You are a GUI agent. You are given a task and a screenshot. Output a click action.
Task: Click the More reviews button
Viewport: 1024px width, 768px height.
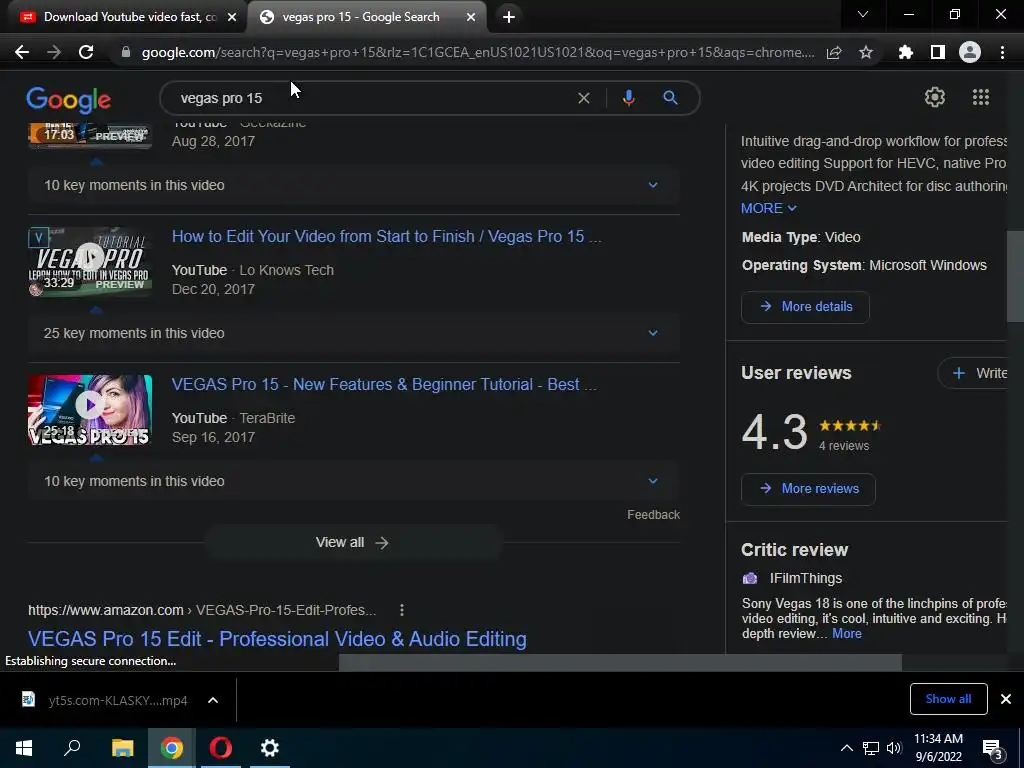(x=808, y=488)
